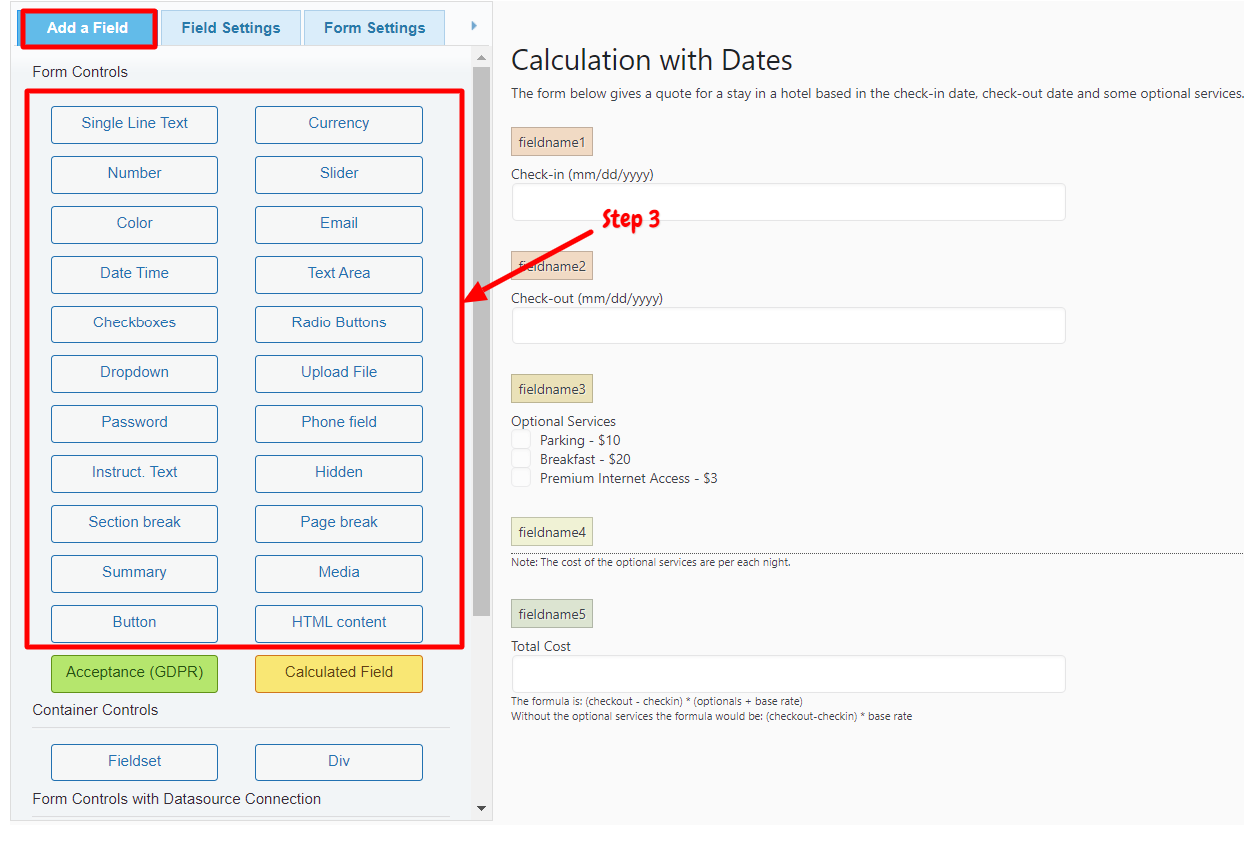Screen dimensions: 1244x848
Task: Insert a Div container
Action: (339, 762)
